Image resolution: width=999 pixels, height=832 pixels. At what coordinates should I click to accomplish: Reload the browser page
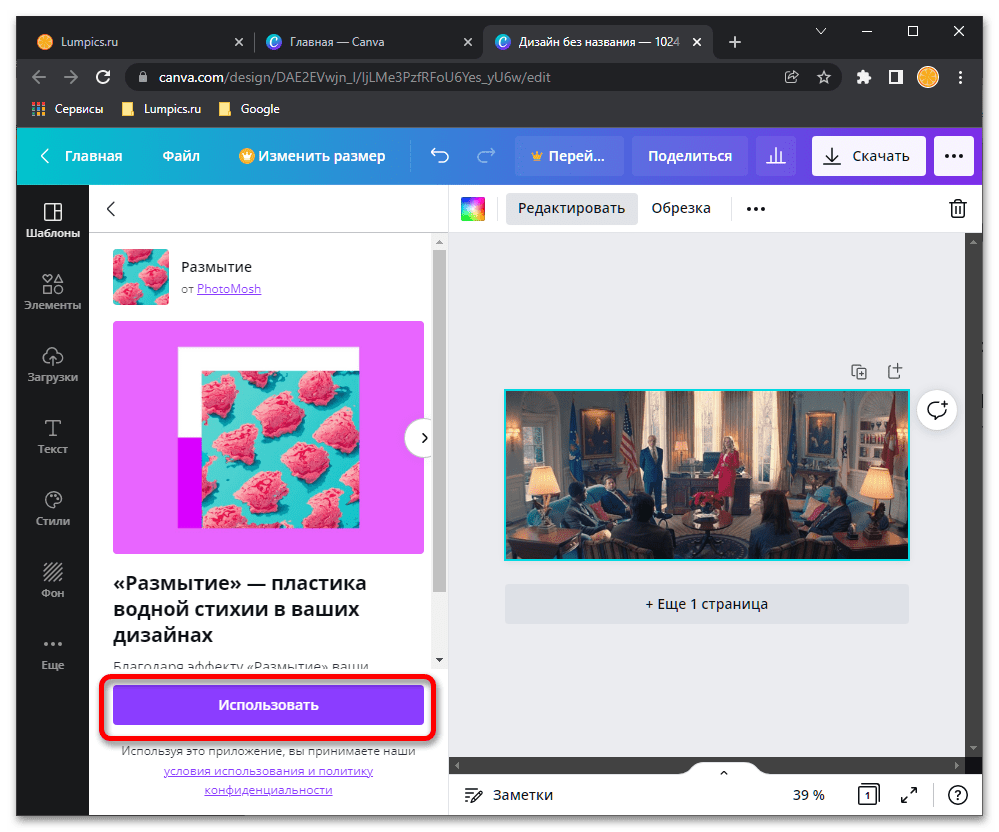click(x=103, y=77)
